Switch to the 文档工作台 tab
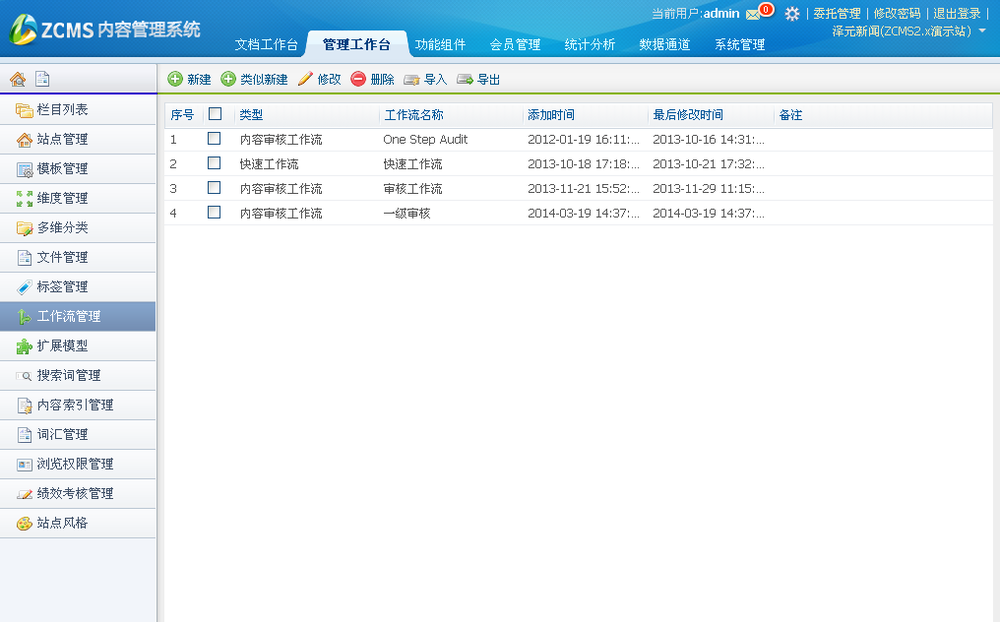Viewport: 1000px width, 622px height. coord(267,44)
